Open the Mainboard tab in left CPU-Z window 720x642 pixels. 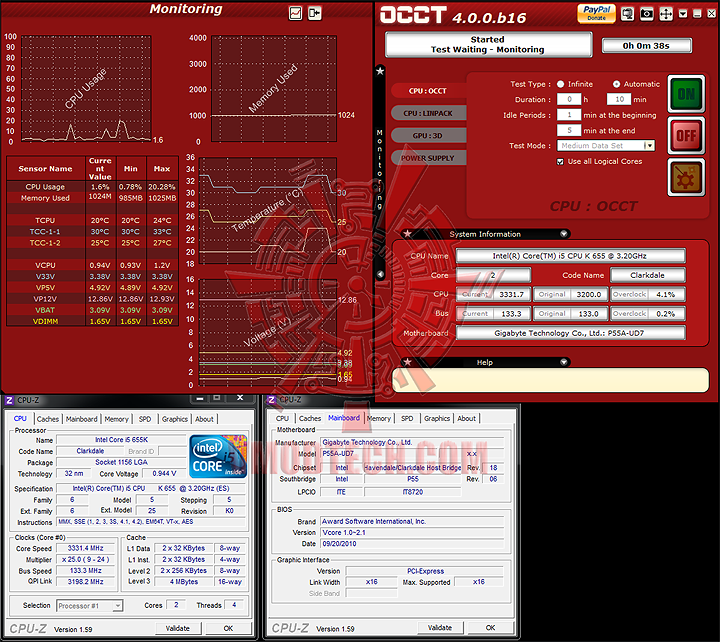[82, 419]
